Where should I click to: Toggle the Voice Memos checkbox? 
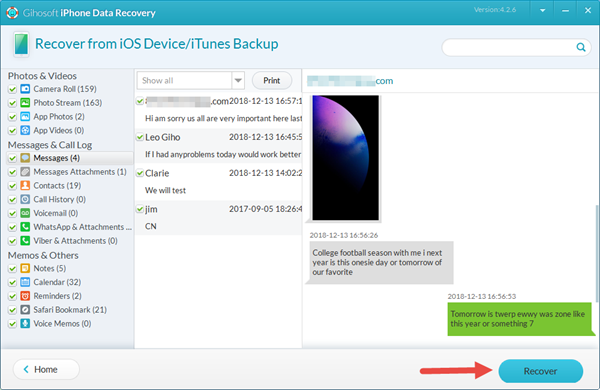(12, 324)
